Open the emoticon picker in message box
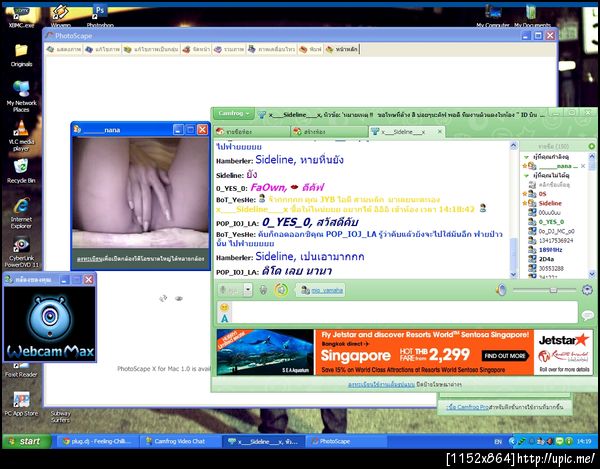Viewport: 600px width, 469px height. point(225,307)
